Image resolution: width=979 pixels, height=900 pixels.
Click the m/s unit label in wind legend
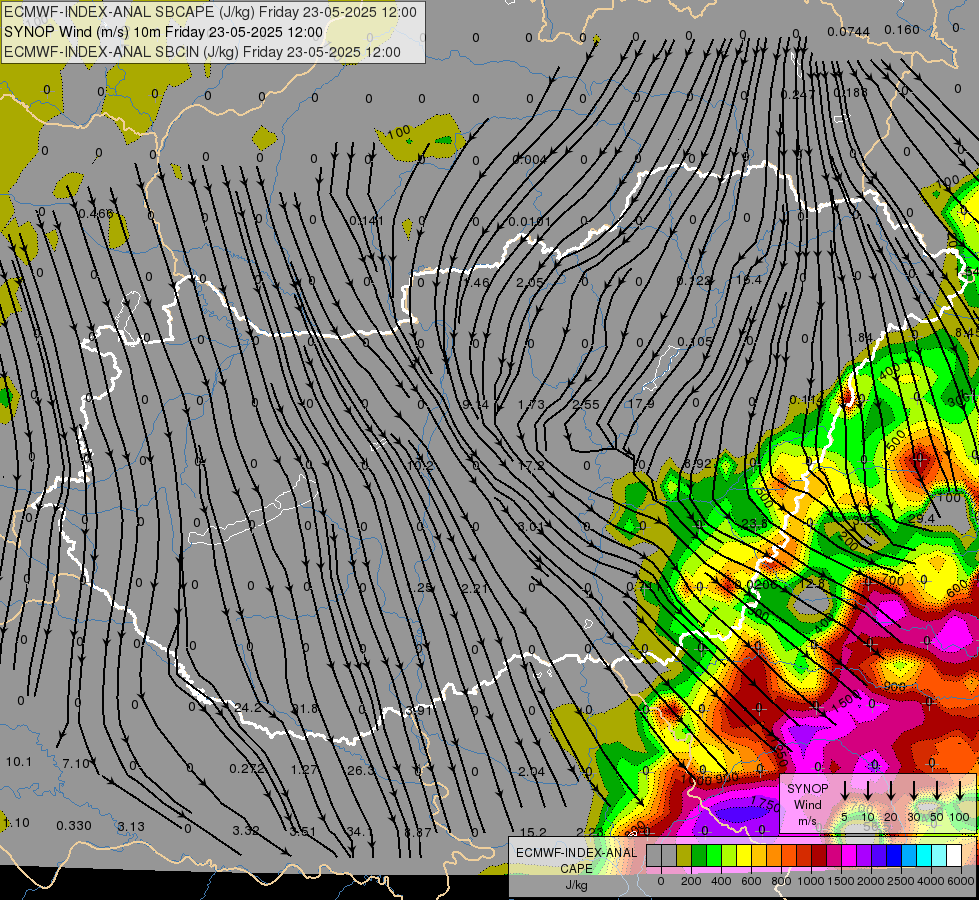[807, 821]
